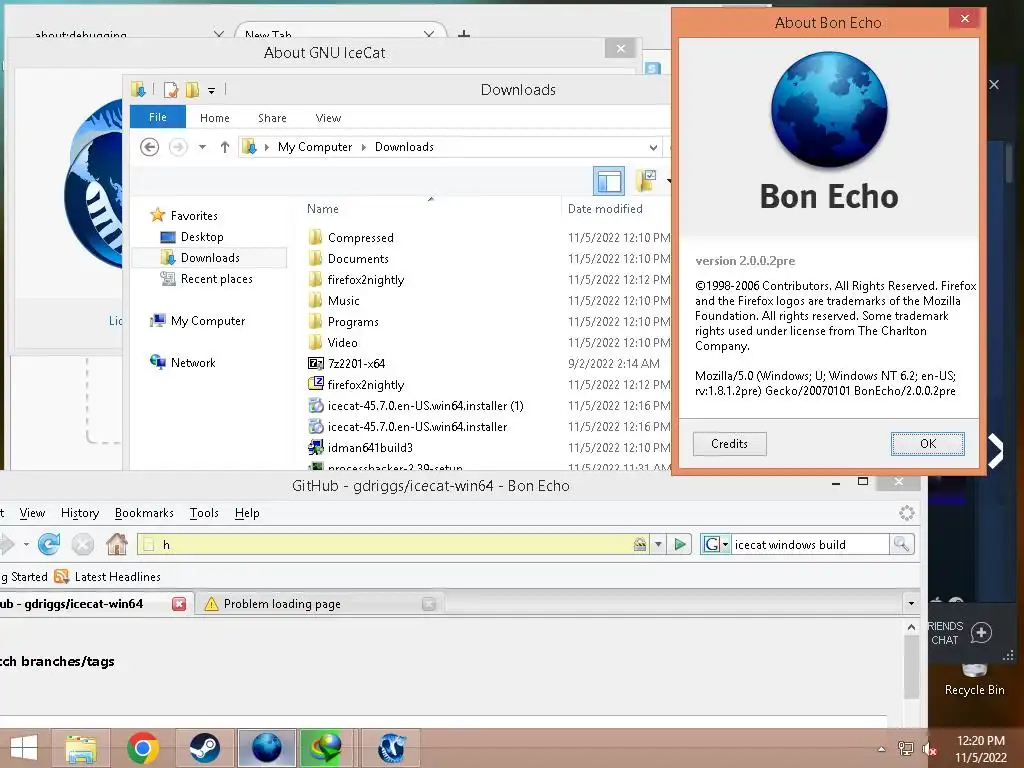Sort by the Date modified column header

point(605,209)
